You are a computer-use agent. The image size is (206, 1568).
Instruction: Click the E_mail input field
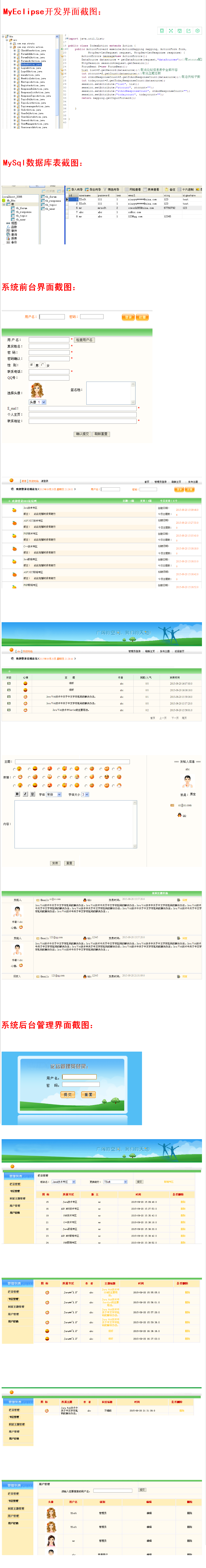pos(83,408)
